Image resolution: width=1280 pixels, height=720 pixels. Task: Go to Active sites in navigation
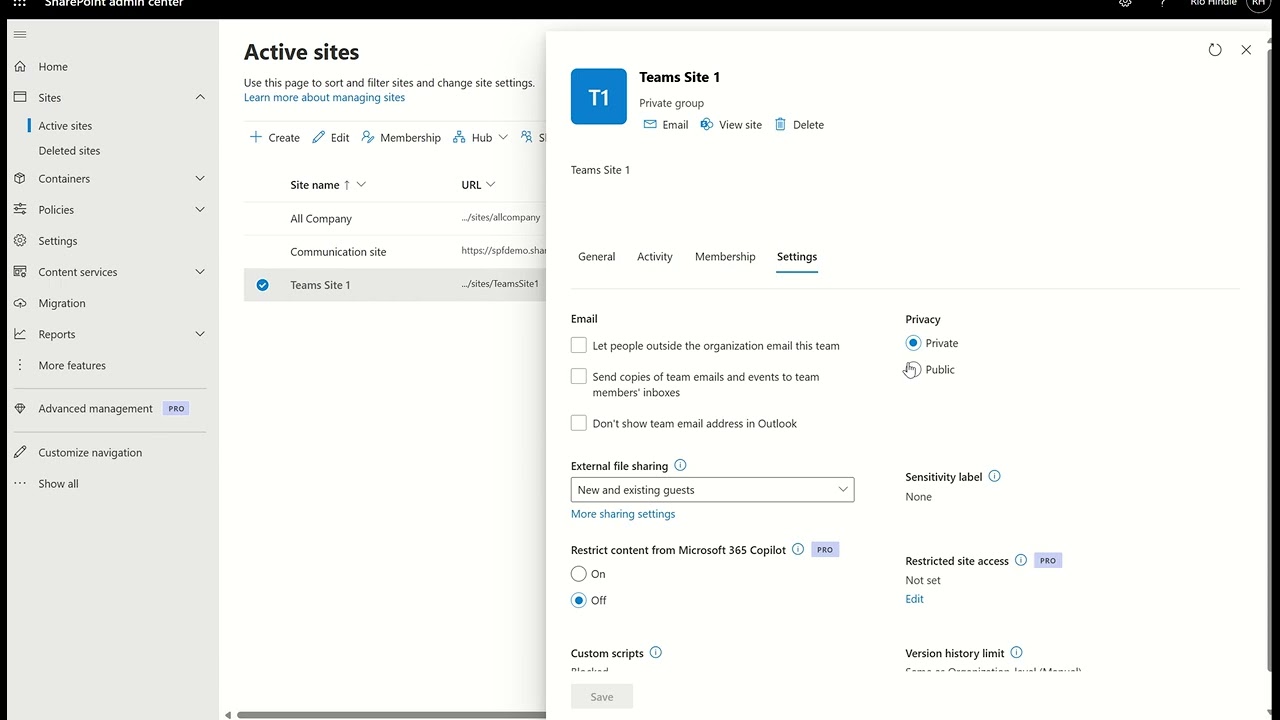65,126
